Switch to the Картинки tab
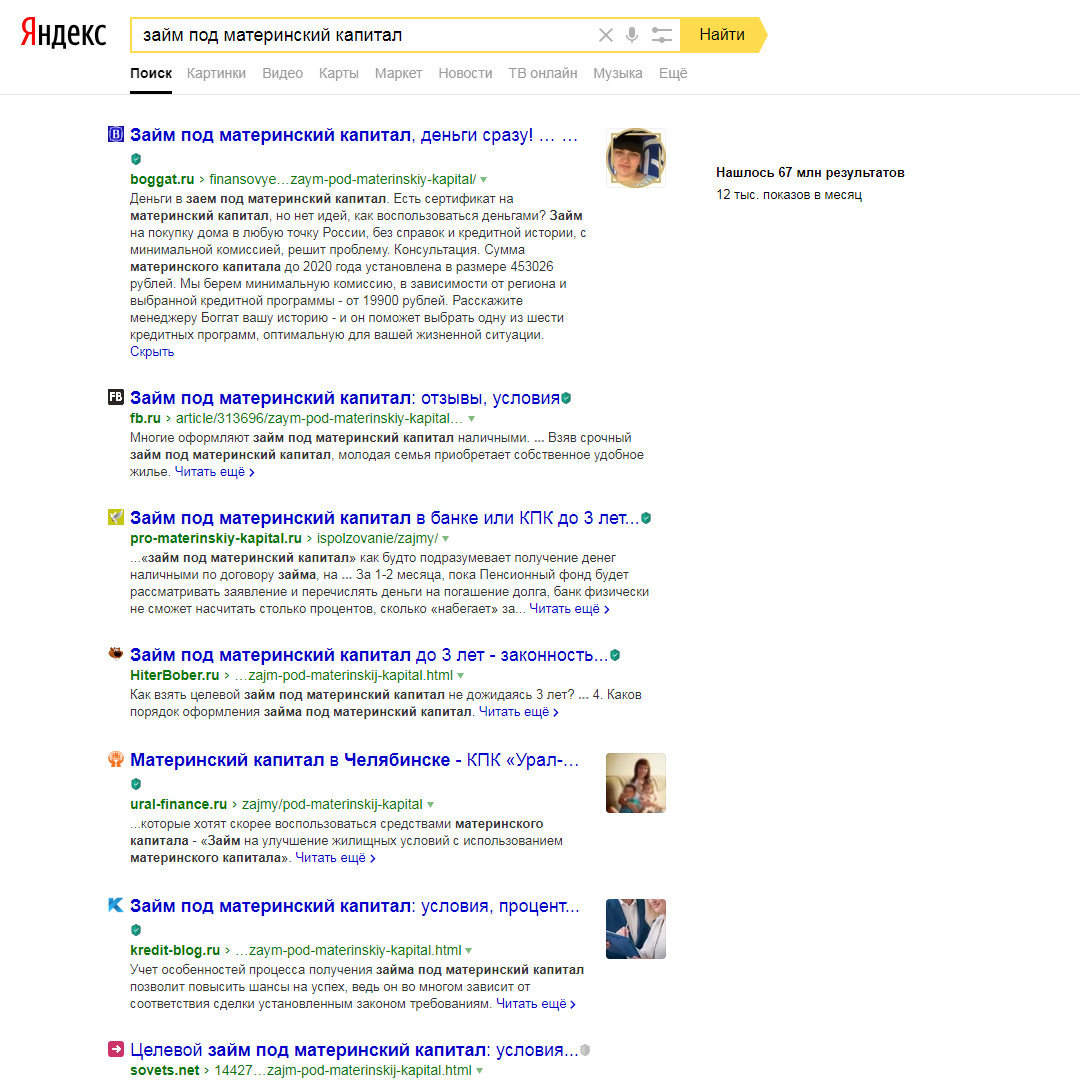 216,73
